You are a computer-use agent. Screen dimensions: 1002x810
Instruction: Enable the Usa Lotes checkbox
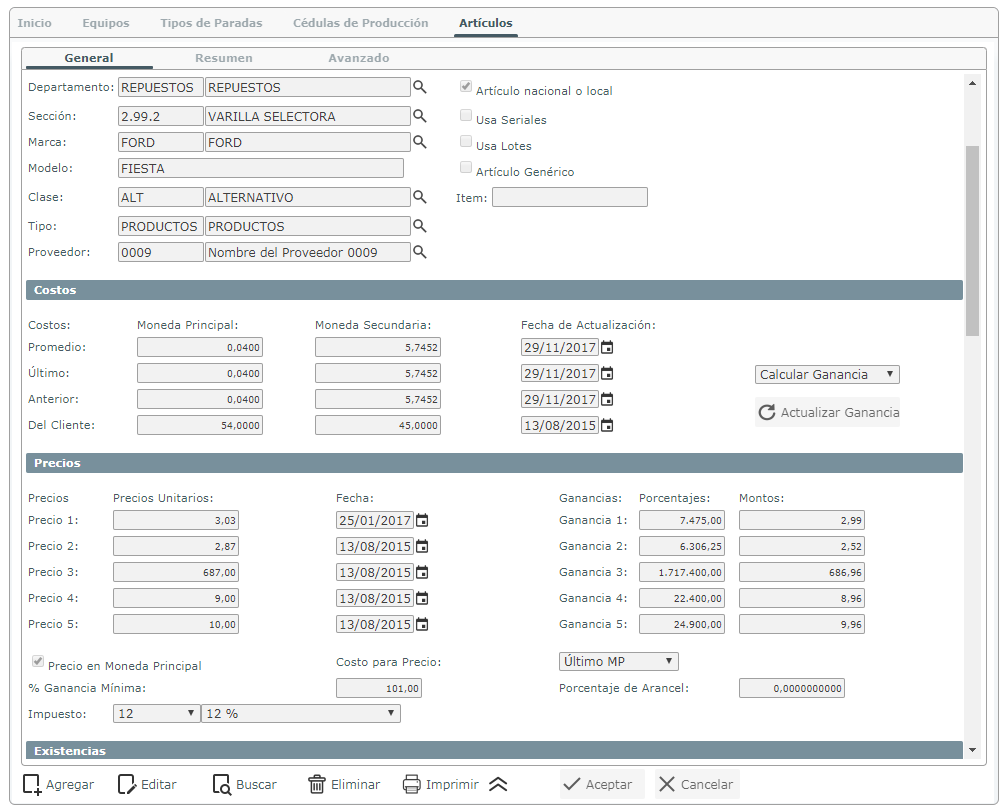(466, 141)
